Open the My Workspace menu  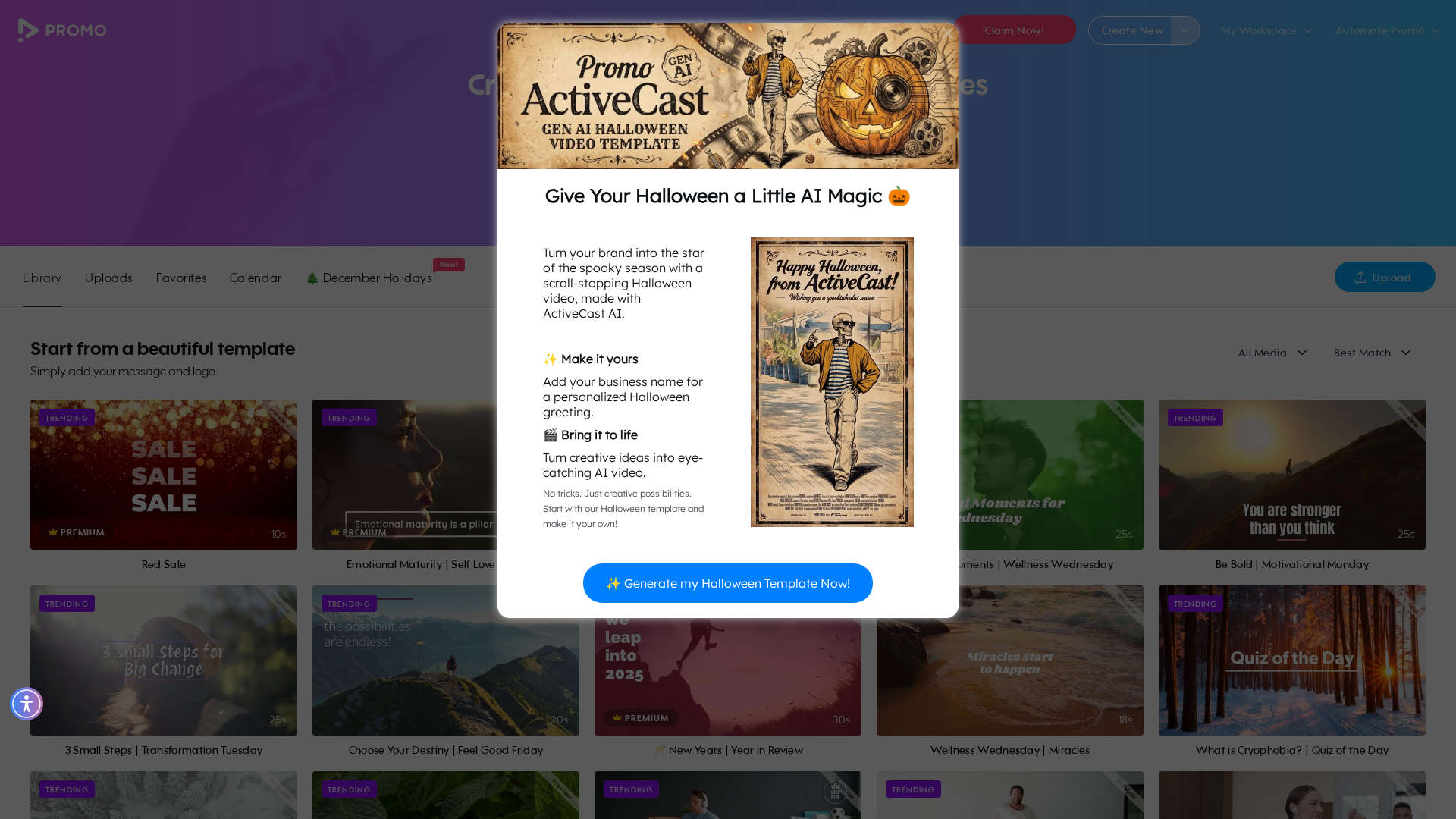1266,30
